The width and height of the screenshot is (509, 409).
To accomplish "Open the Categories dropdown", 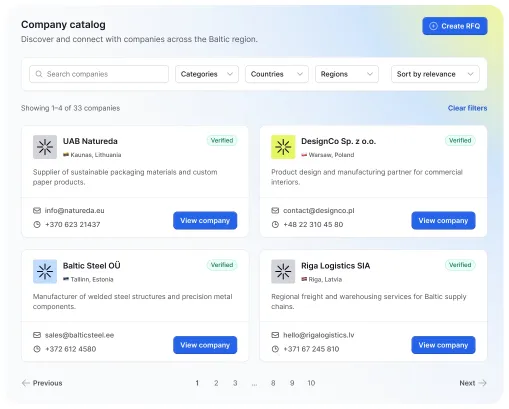I will 207,74.
